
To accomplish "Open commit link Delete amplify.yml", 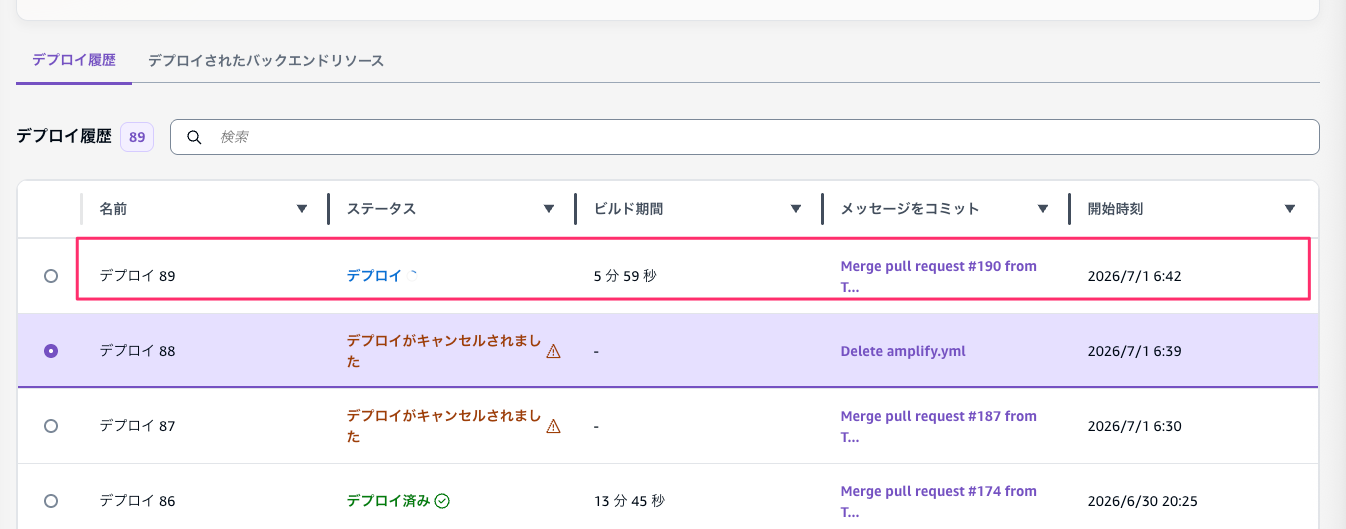I will coord(903,351).
